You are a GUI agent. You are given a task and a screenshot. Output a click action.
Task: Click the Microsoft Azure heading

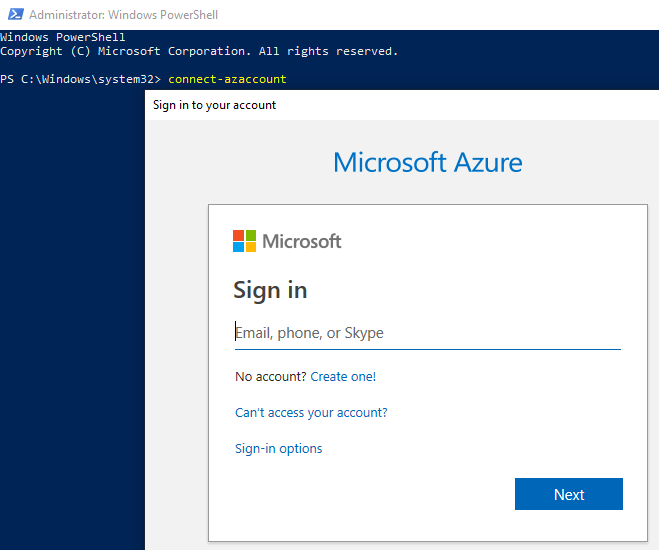coord(427,162)
